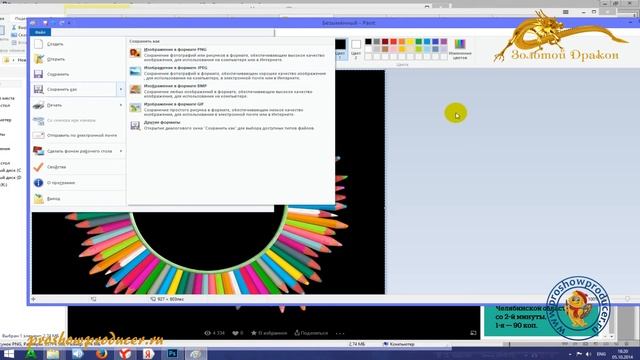640x360 pixels.
Task: Click the JPEG format picture icon
Action: pos(135,71)
